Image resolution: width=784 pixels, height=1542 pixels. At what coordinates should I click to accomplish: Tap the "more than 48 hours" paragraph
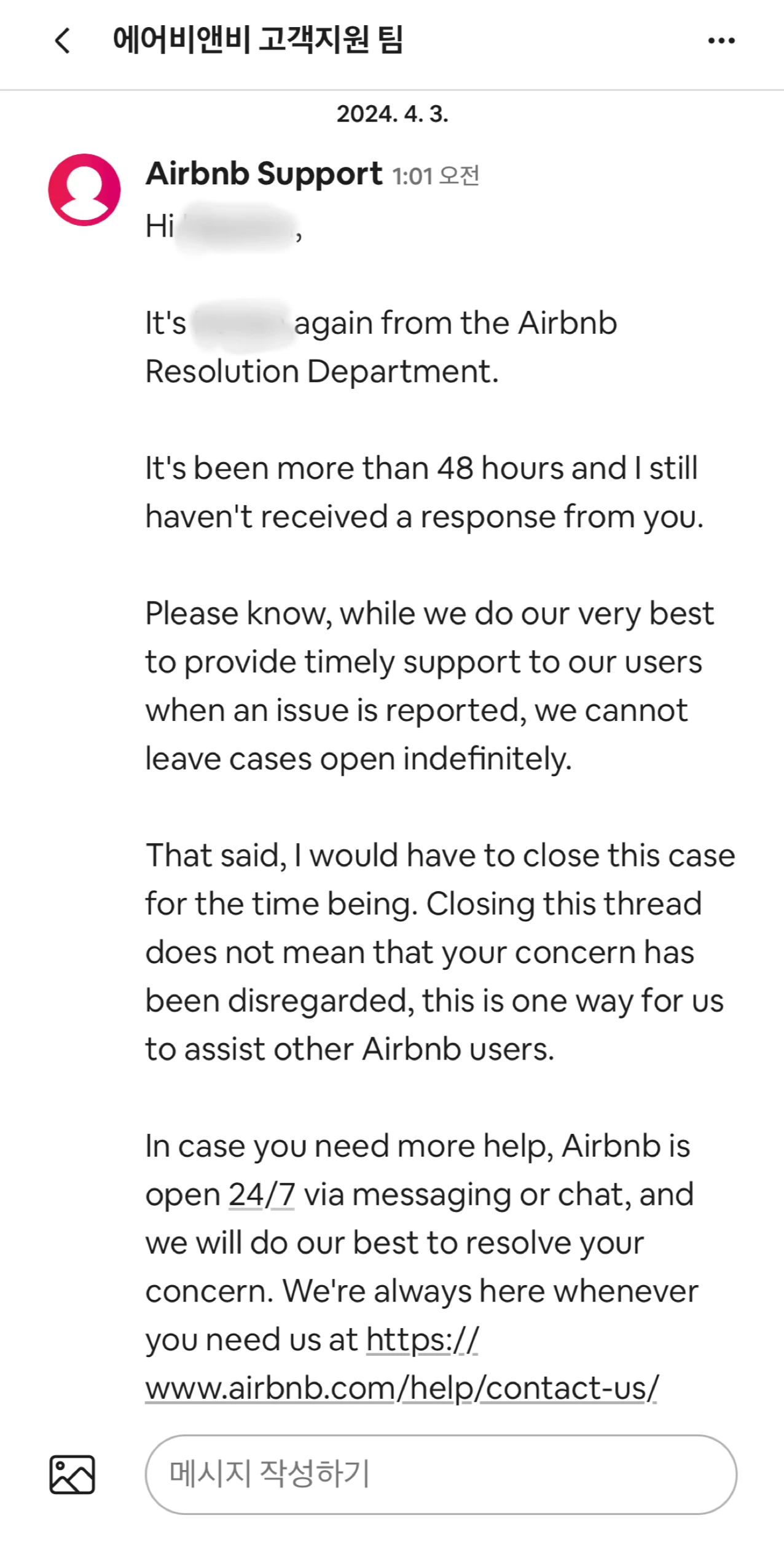[422, 492]
